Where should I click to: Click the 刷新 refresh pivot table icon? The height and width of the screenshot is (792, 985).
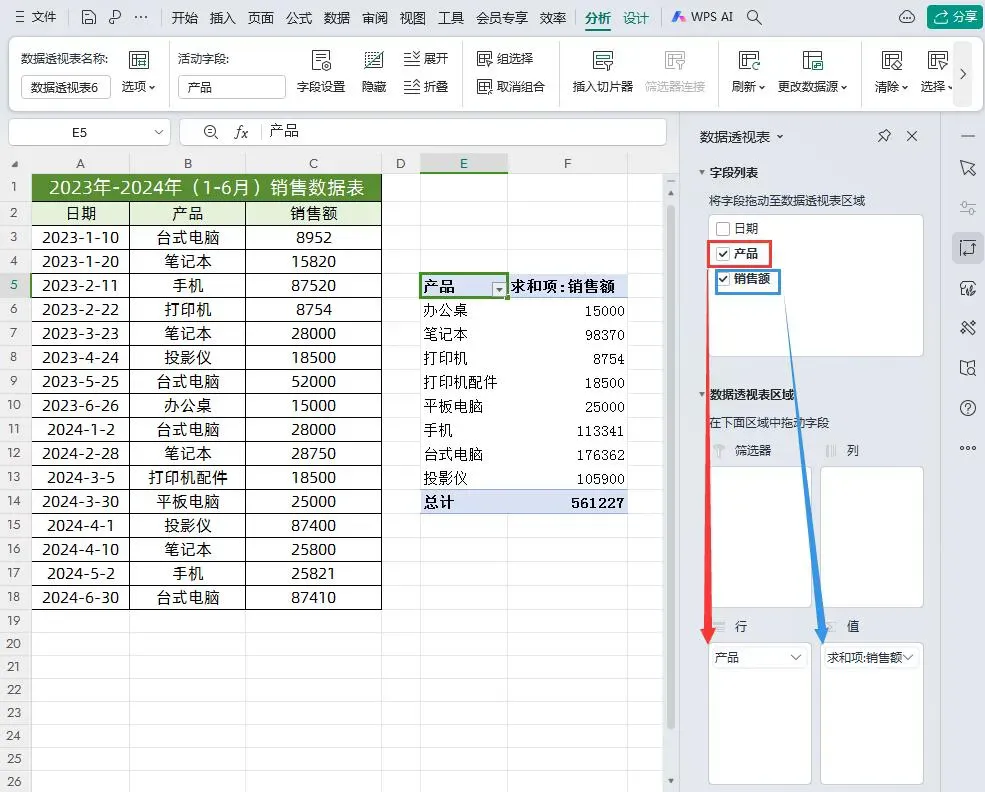pyautogui.click(x=749, y=61)
